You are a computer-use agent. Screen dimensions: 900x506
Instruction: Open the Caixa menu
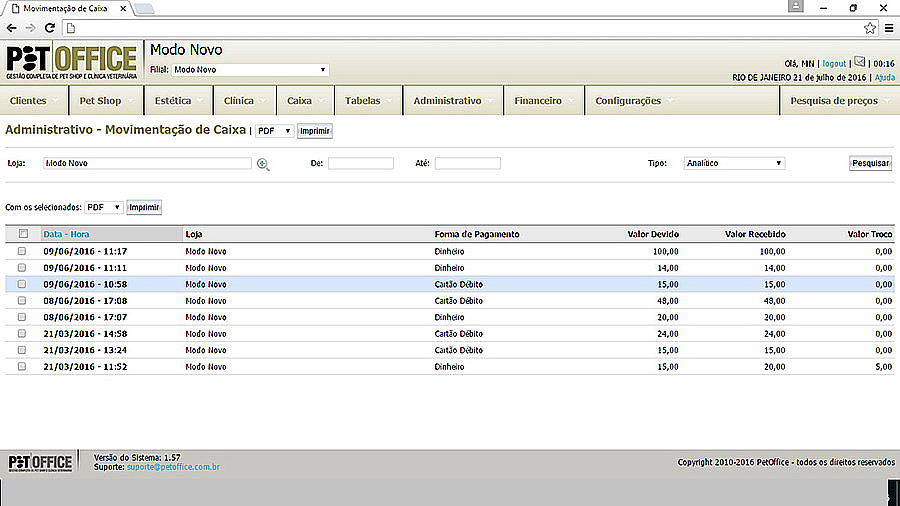click(299, 101)
